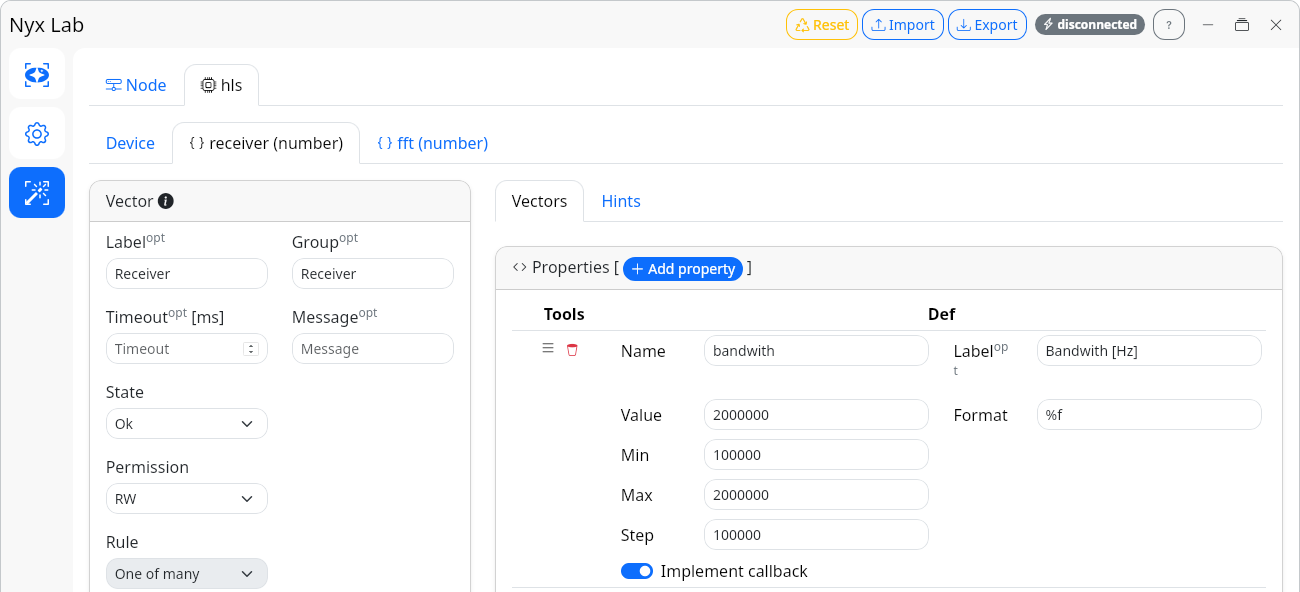
Task: Open the fft (number) tab
Action: [433, 143]
